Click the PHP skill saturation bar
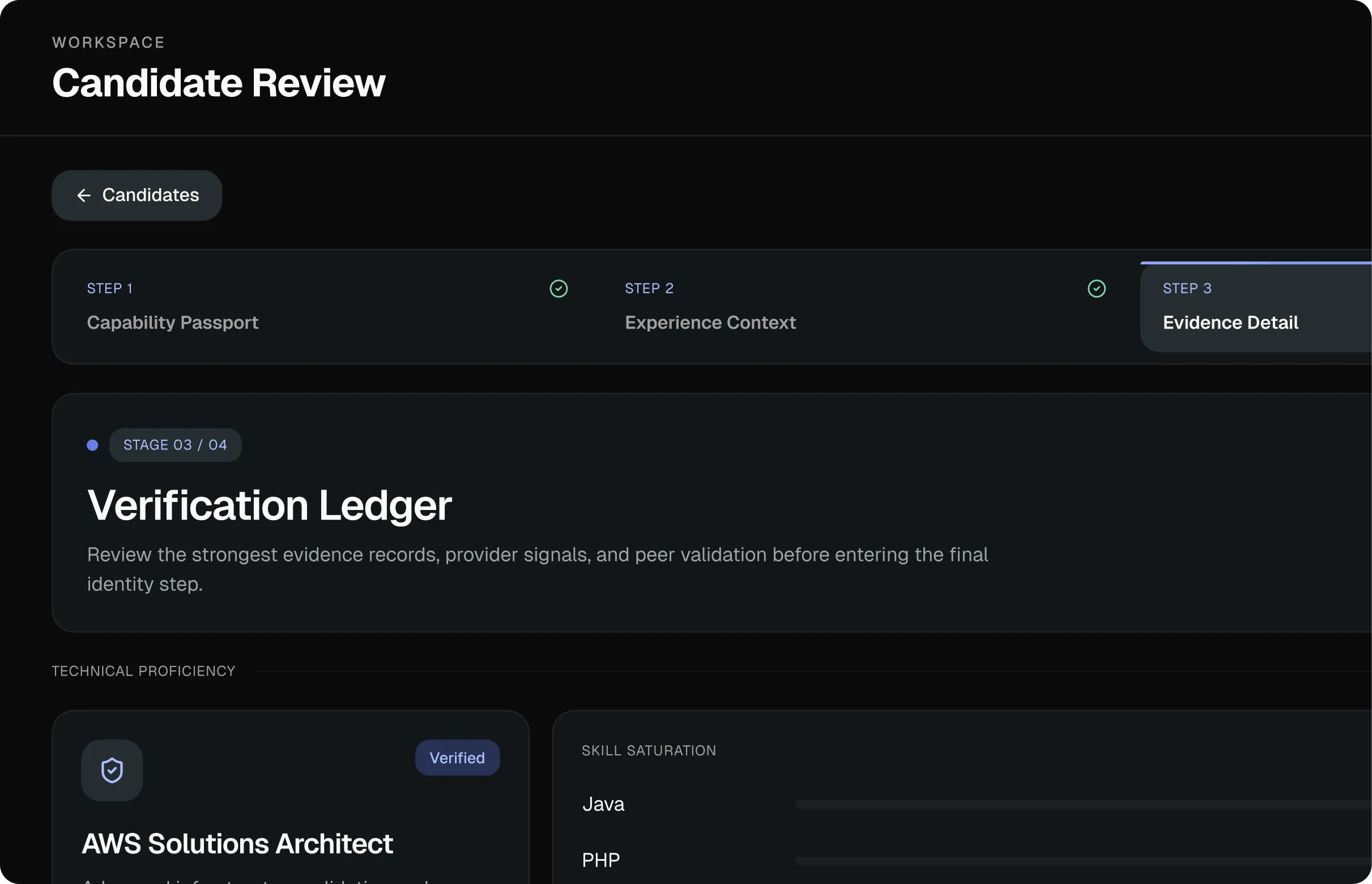The height and width of the screenshot is (884, 1372). [1083, 860]
